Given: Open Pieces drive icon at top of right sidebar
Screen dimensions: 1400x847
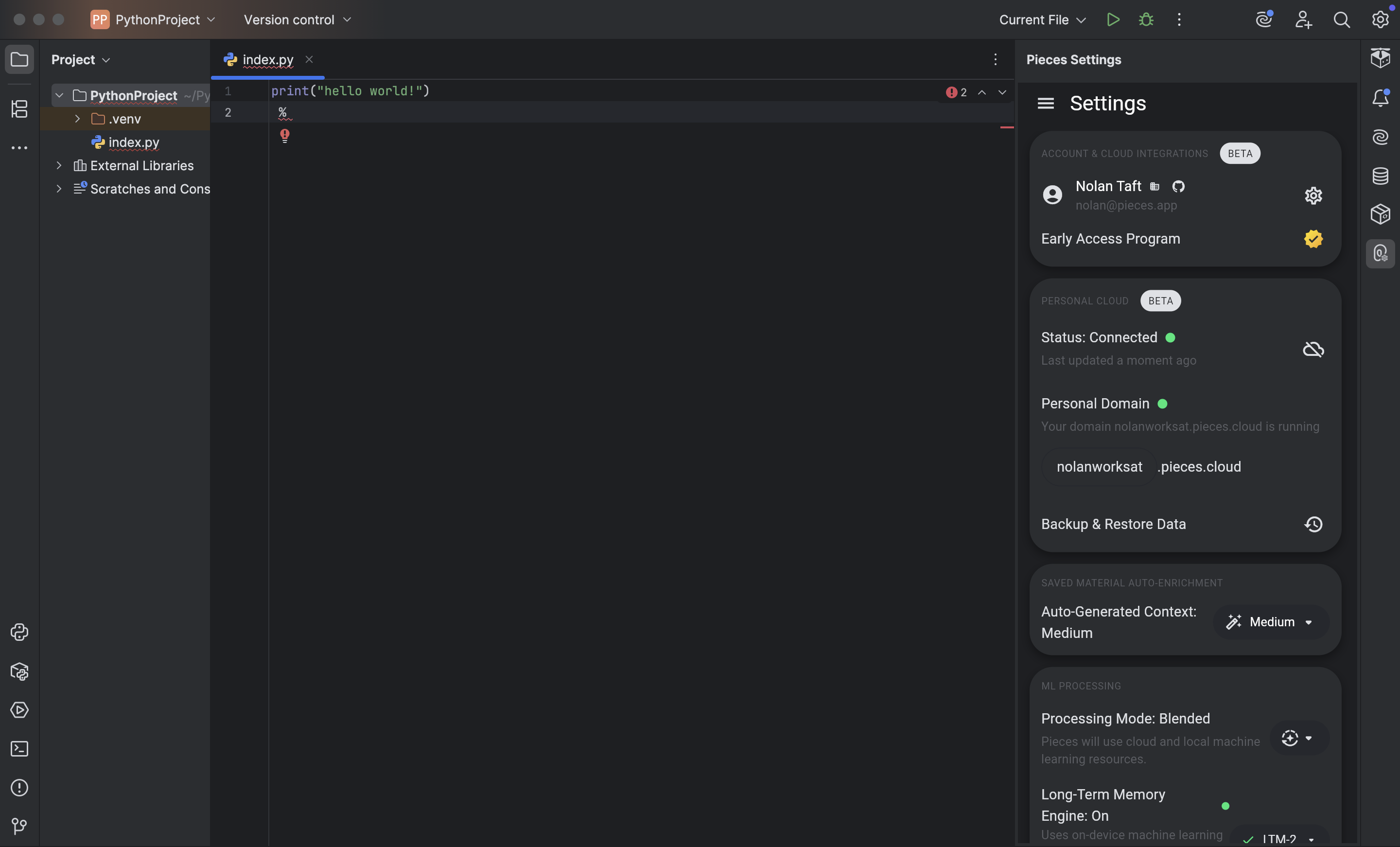Looking at the screenshot, I should [1380, 58].
